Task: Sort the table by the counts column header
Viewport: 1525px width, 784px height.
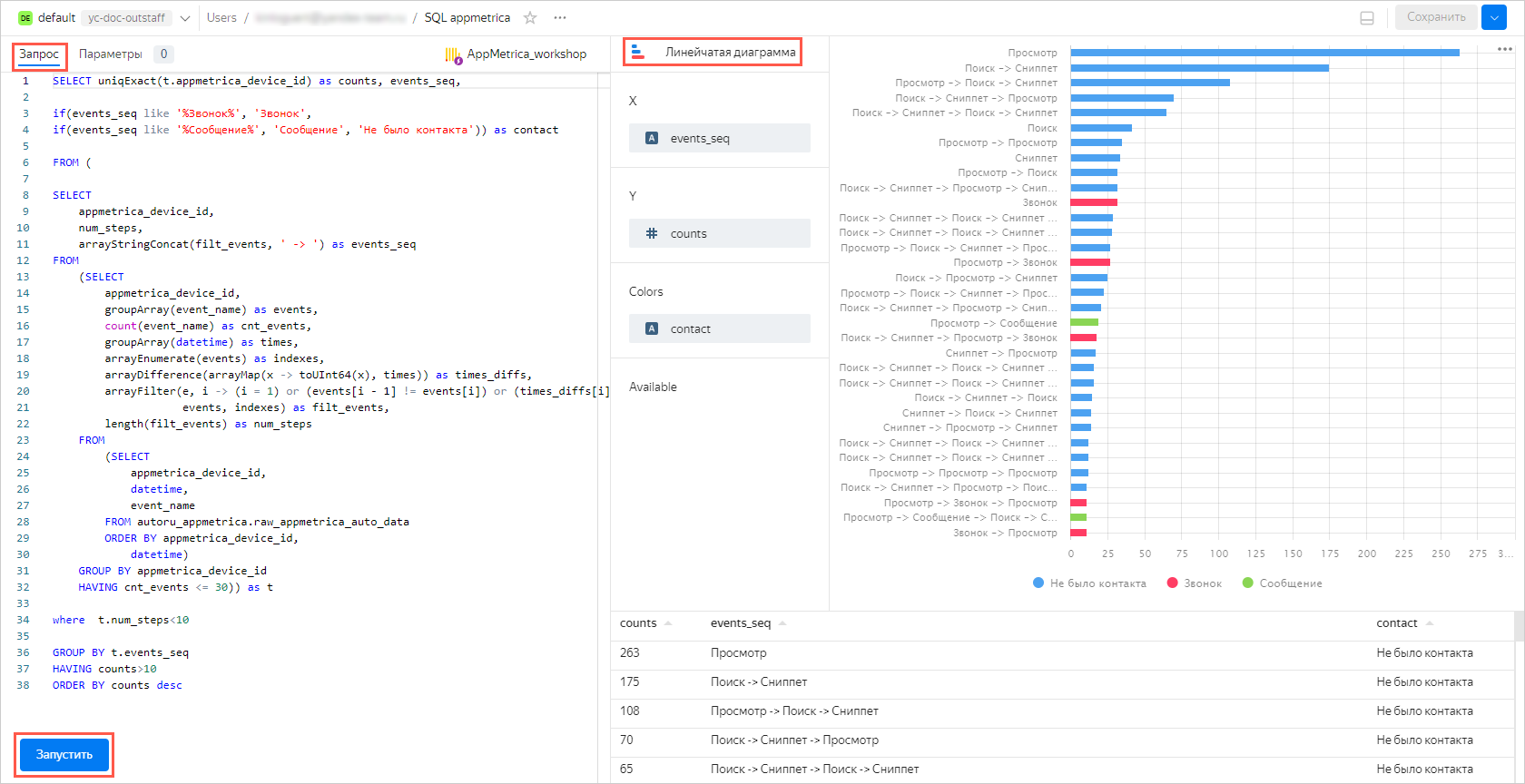Action: [638, 623]
